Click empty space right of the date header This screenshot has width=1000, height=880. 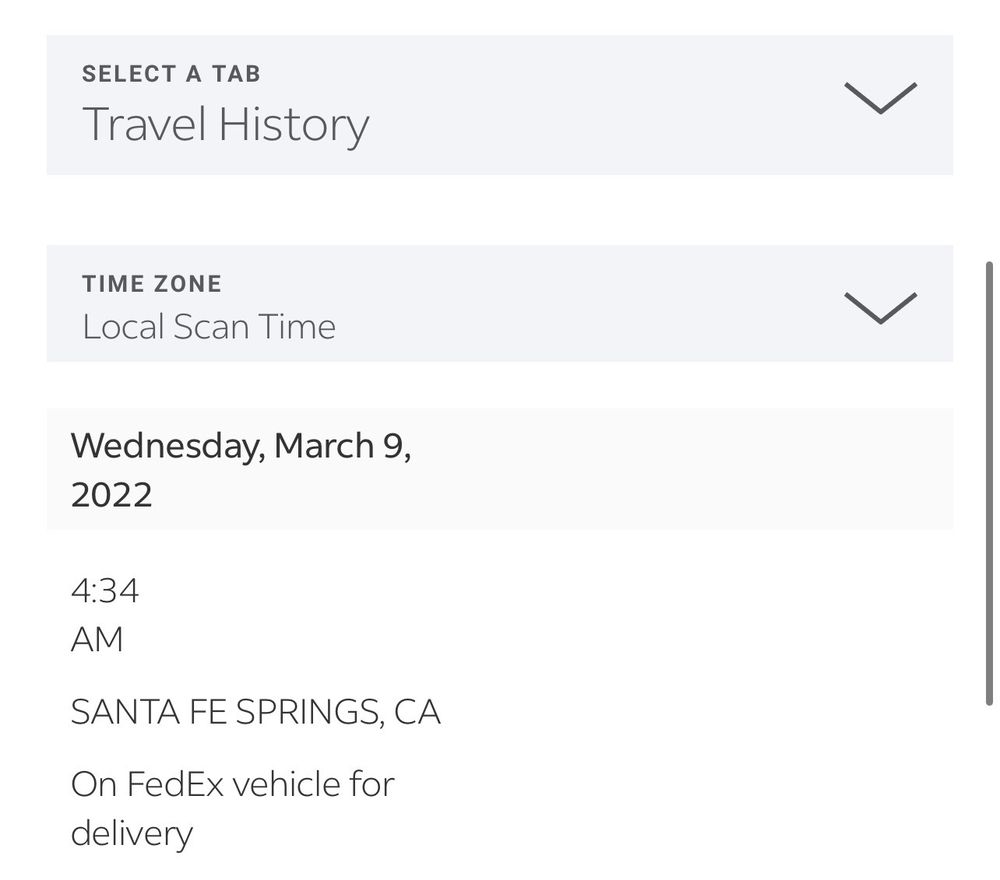pos(700,469)
